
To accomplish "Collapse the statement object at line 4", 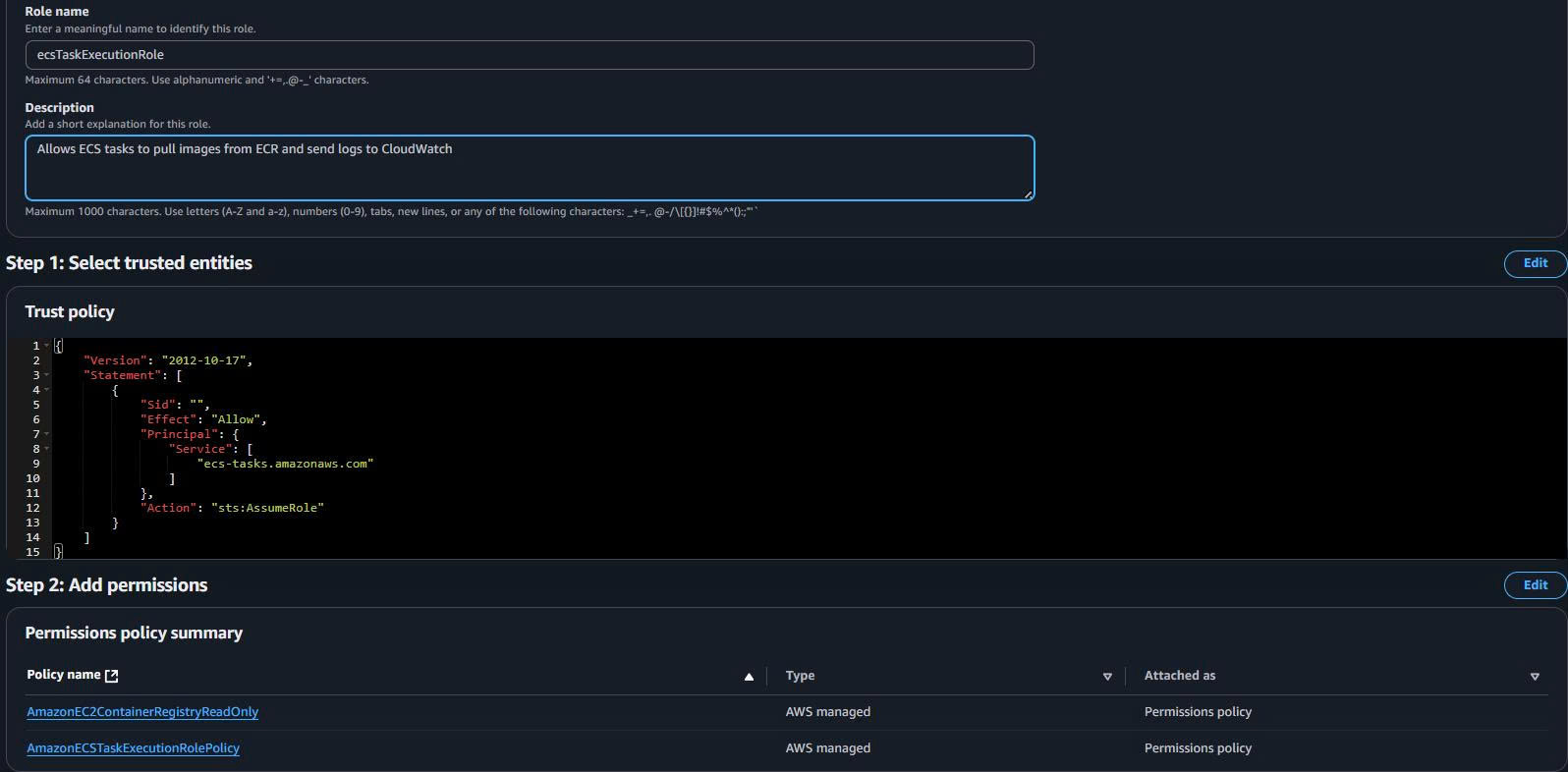I will point(46,390).
